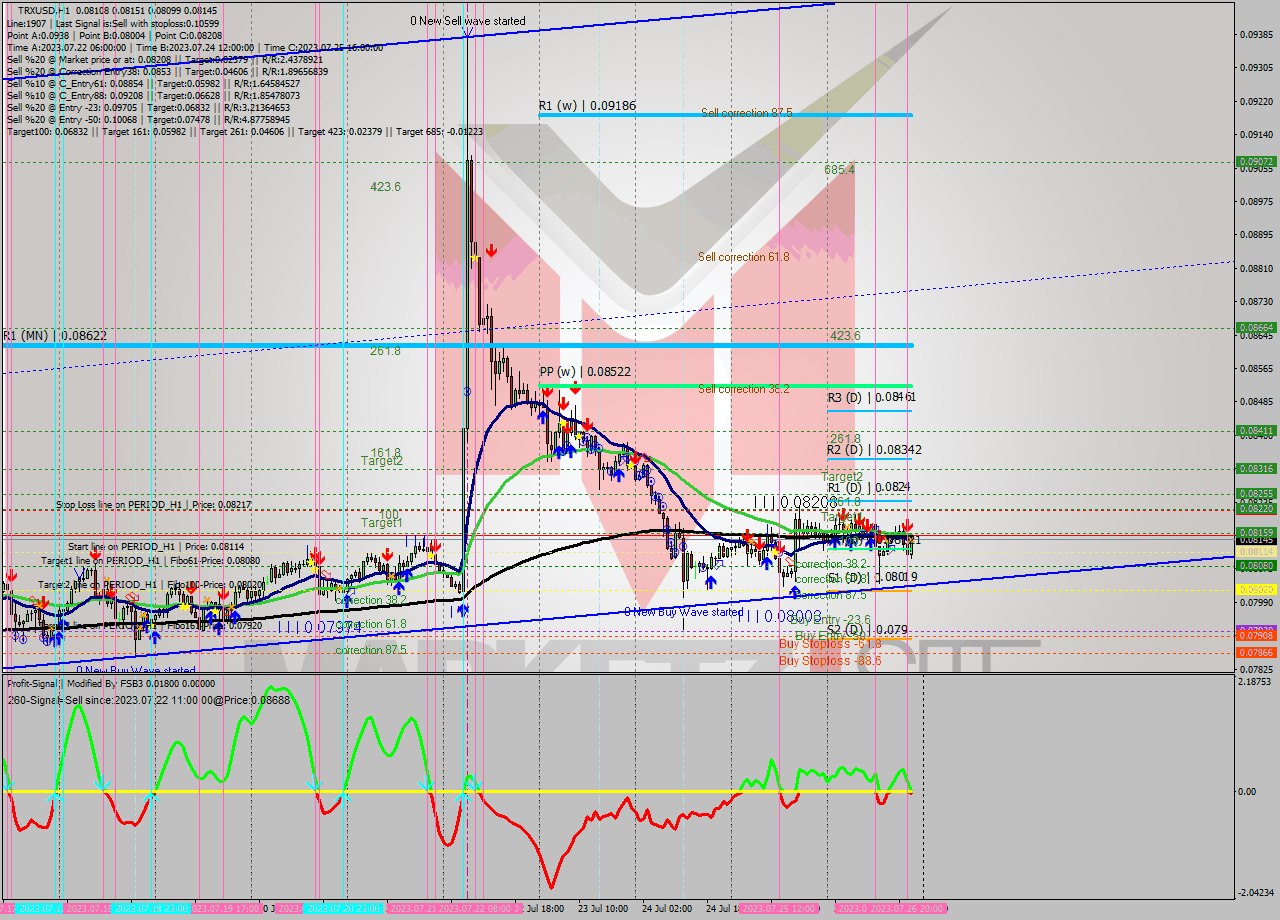This screenshot has width=1280, height=920.
Task: Click the 'PP (w) | 0.08522' pivot label
Action: tap(584, 371)
